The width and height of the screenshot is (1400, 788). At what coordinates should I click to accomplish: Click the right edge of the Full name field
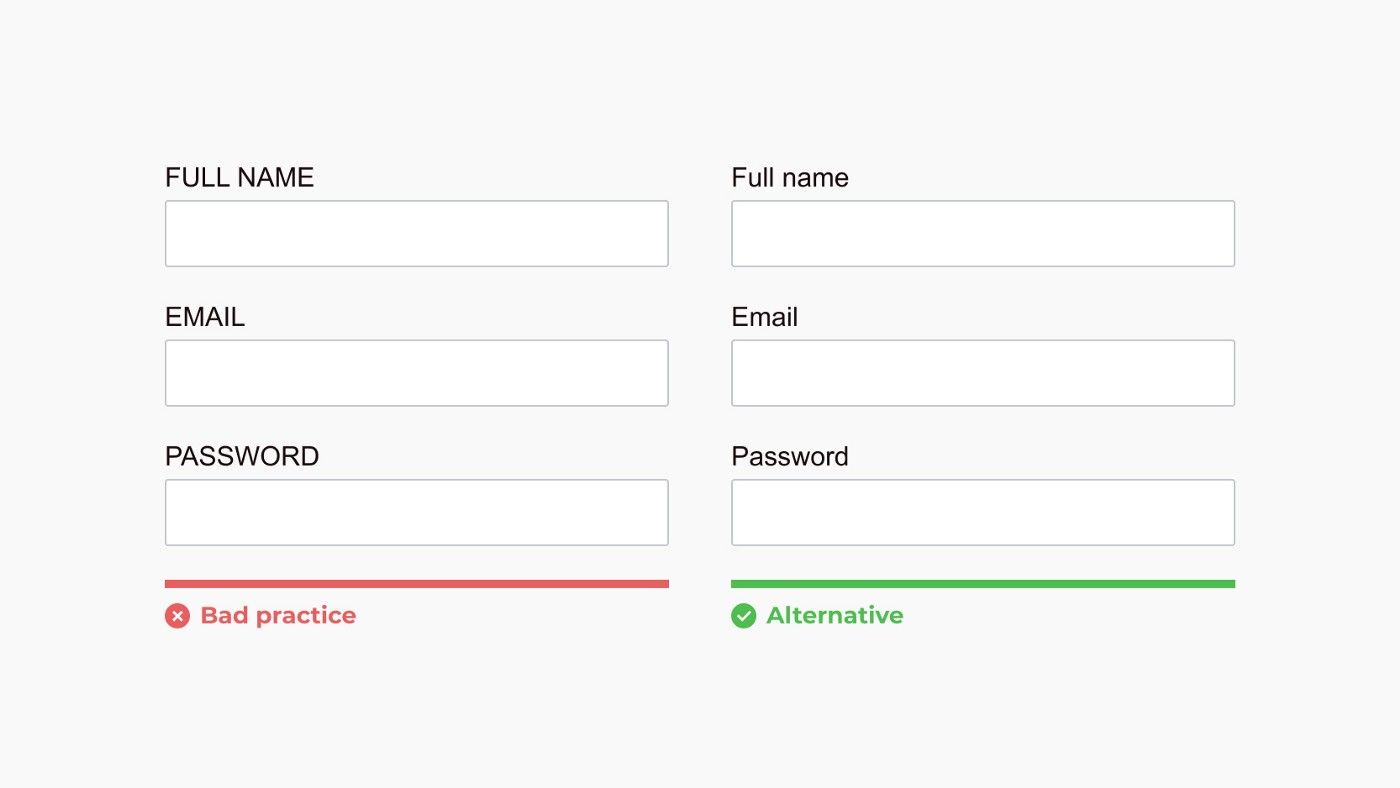coord(1233,233)
